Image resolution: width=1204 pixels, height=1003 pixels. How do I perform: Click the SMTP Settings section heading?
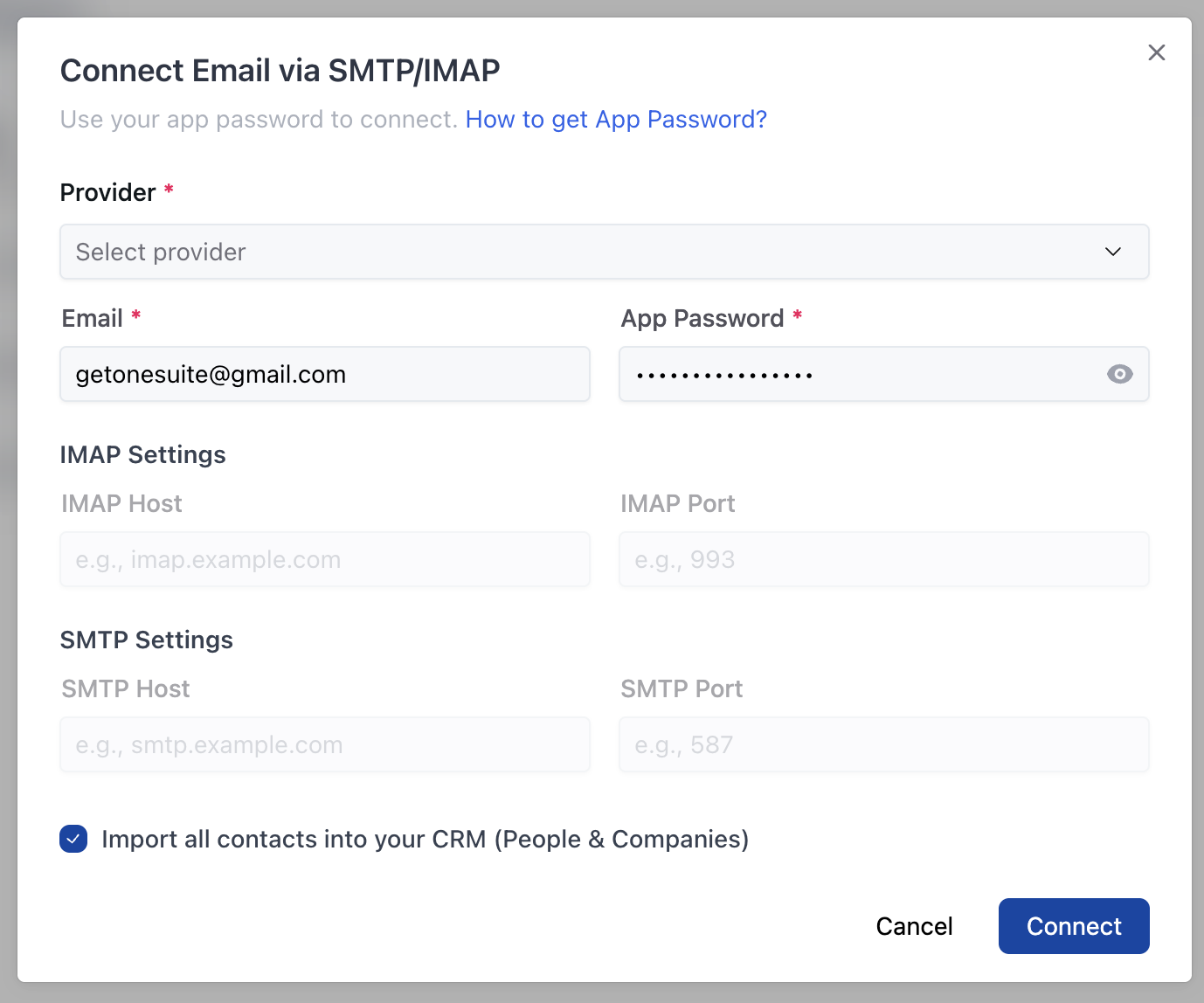[146, 640]
